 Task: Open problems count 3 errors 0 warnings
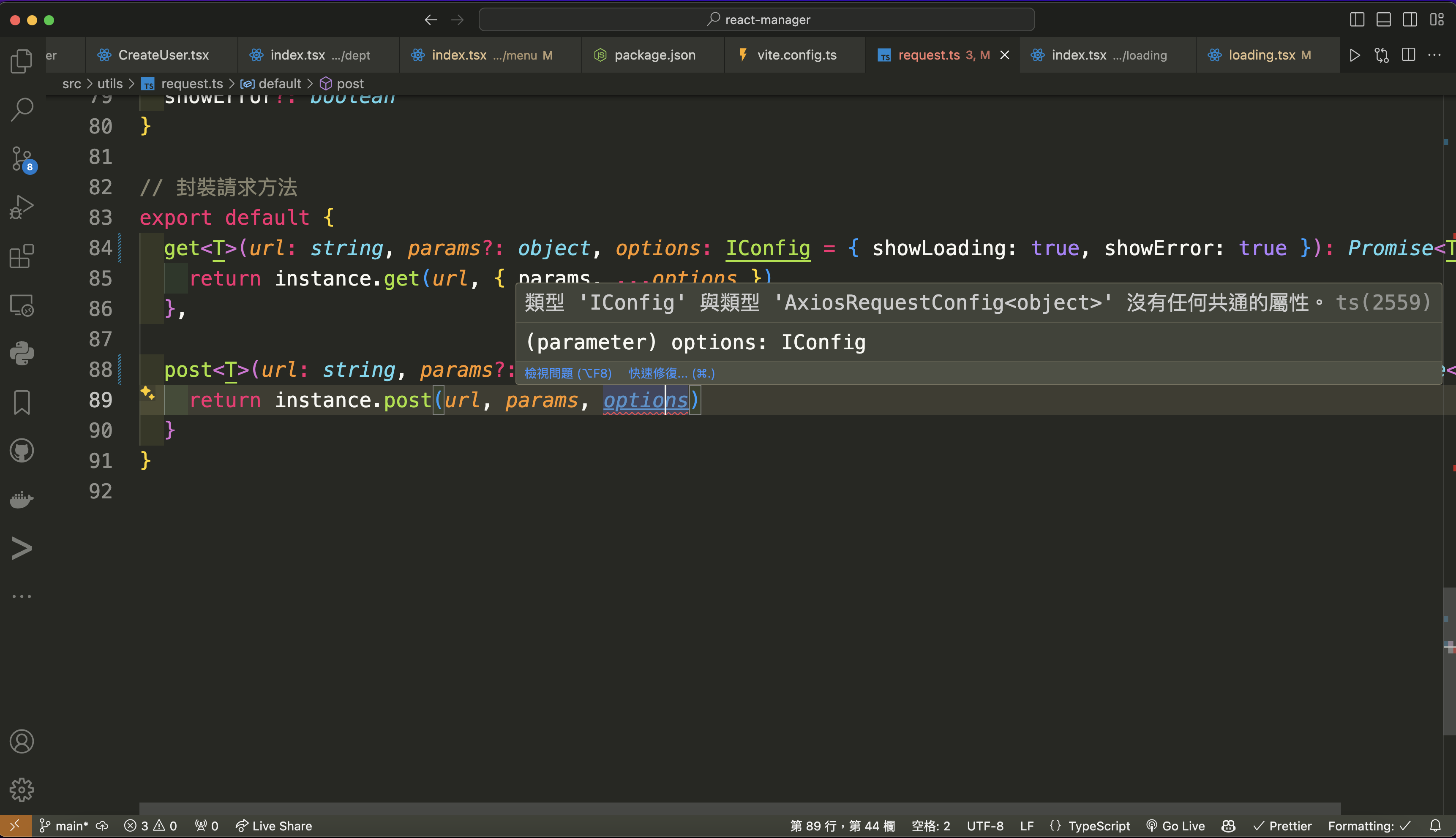point(150,826)
